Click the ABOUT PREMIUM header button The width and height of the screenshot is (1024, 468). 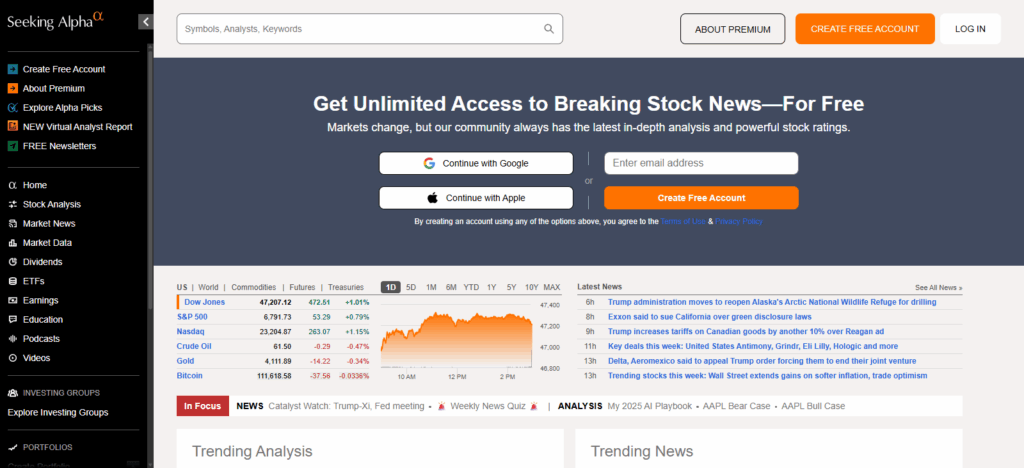click(x=733, y=29)
